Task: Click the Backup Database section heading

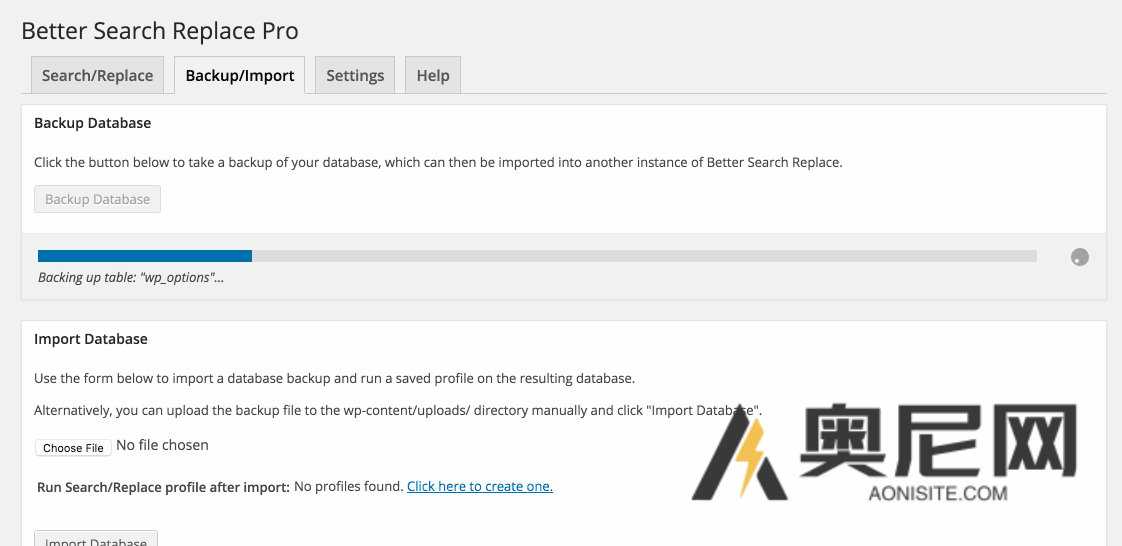Action: click(x=93, y=124)
